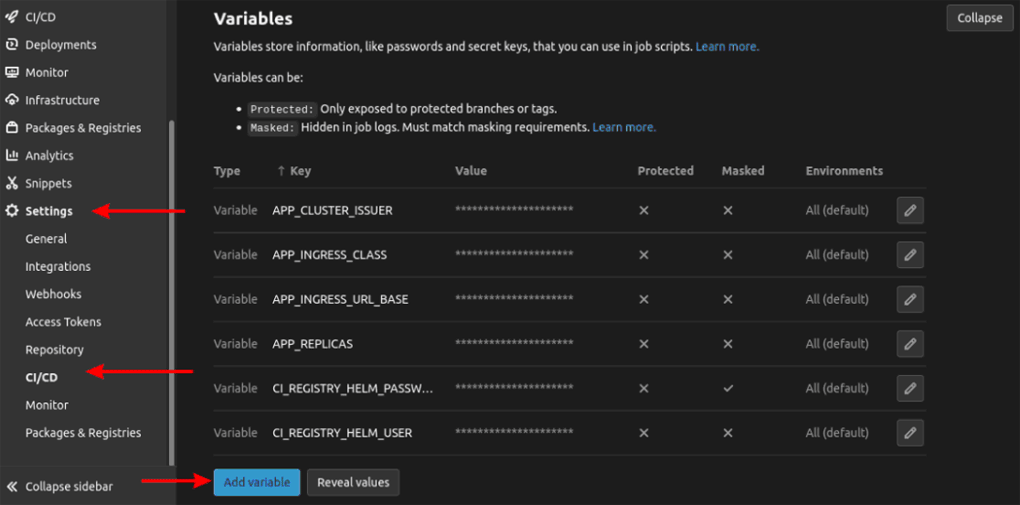Click the edit pencil for APP_CLUSTER_ISSUER
Viewport: 1020px width, 505px height.
pos(909,210)
